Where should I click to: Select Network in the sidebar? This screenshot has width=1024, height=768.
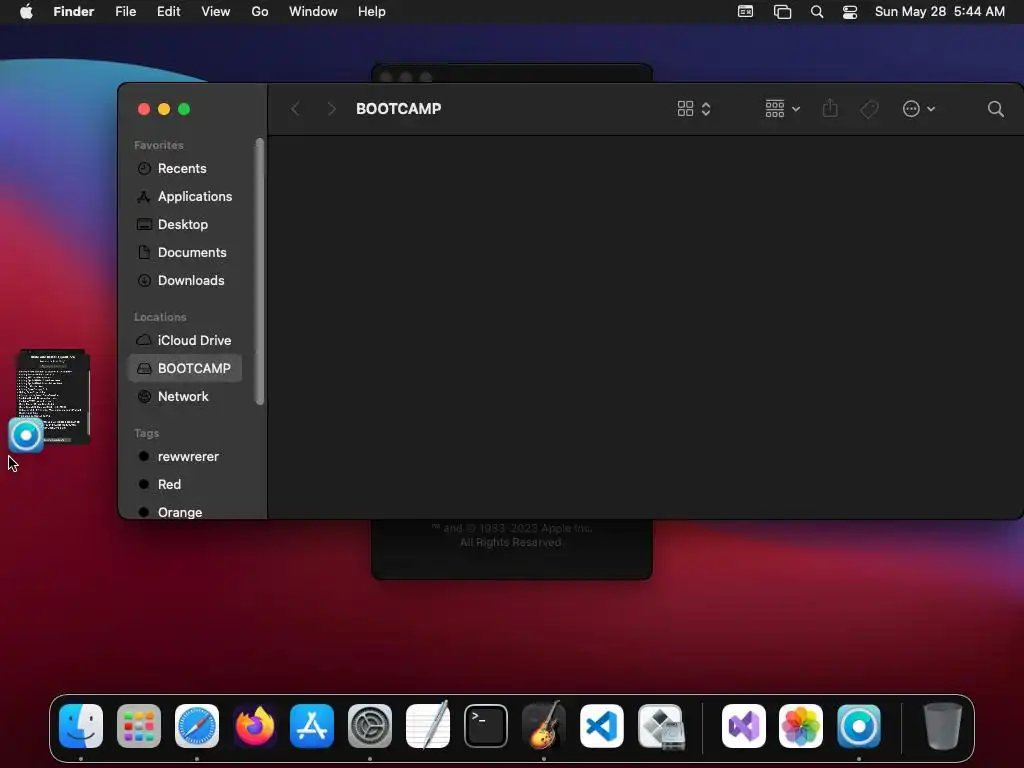(185, 396)
